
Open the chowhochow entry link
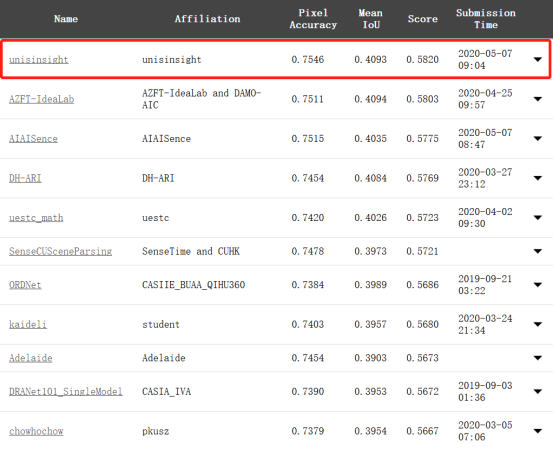pyautogui.click(x=36, y=431)
